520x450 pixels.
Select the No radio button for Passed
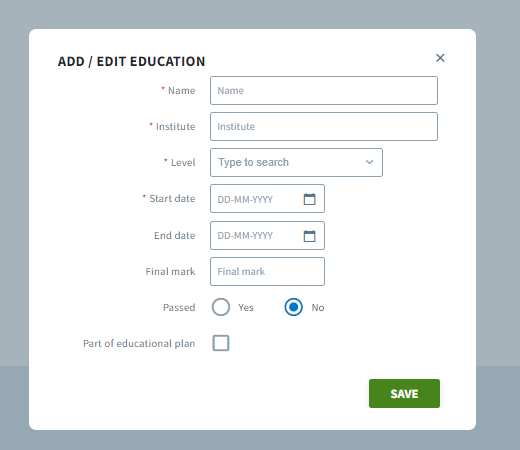point(294,307)
